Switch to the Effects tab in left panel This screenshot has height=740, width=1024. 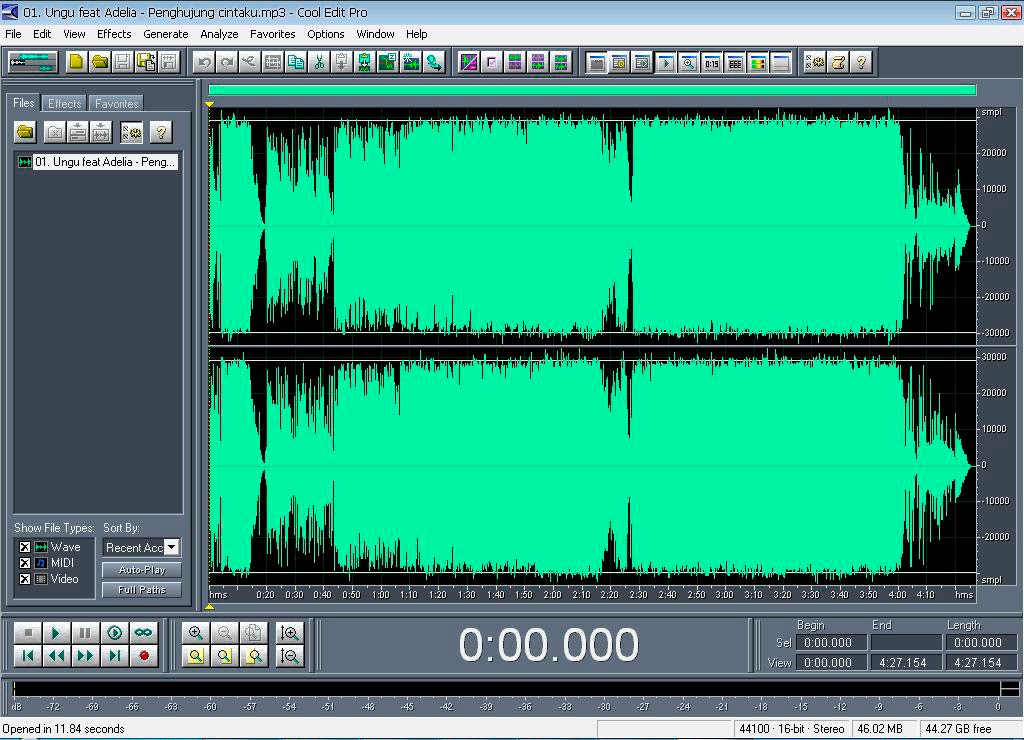click(65, 103)
